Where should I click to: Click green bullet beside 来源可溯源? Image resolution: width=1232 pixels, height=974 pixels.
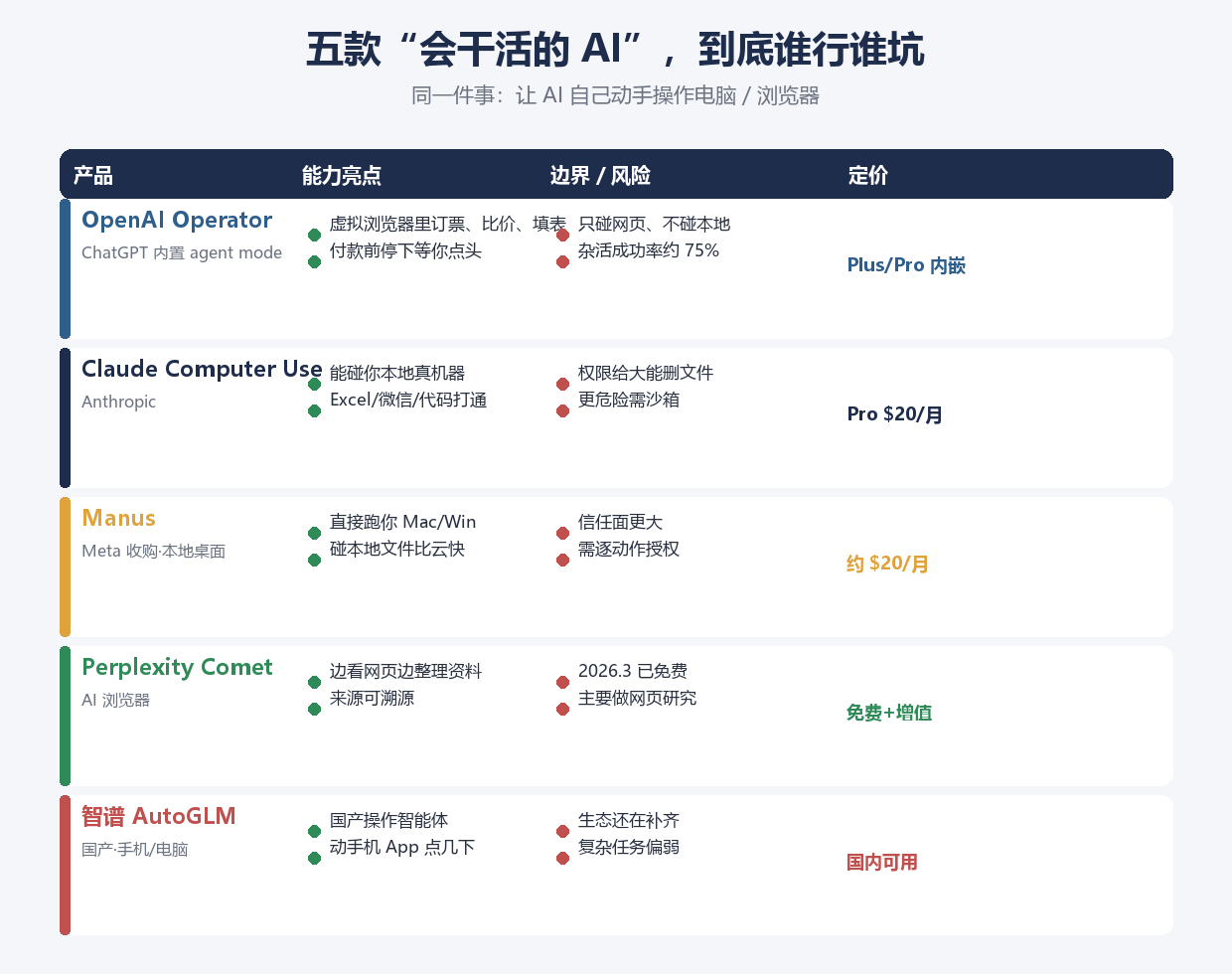coord(314,709)
